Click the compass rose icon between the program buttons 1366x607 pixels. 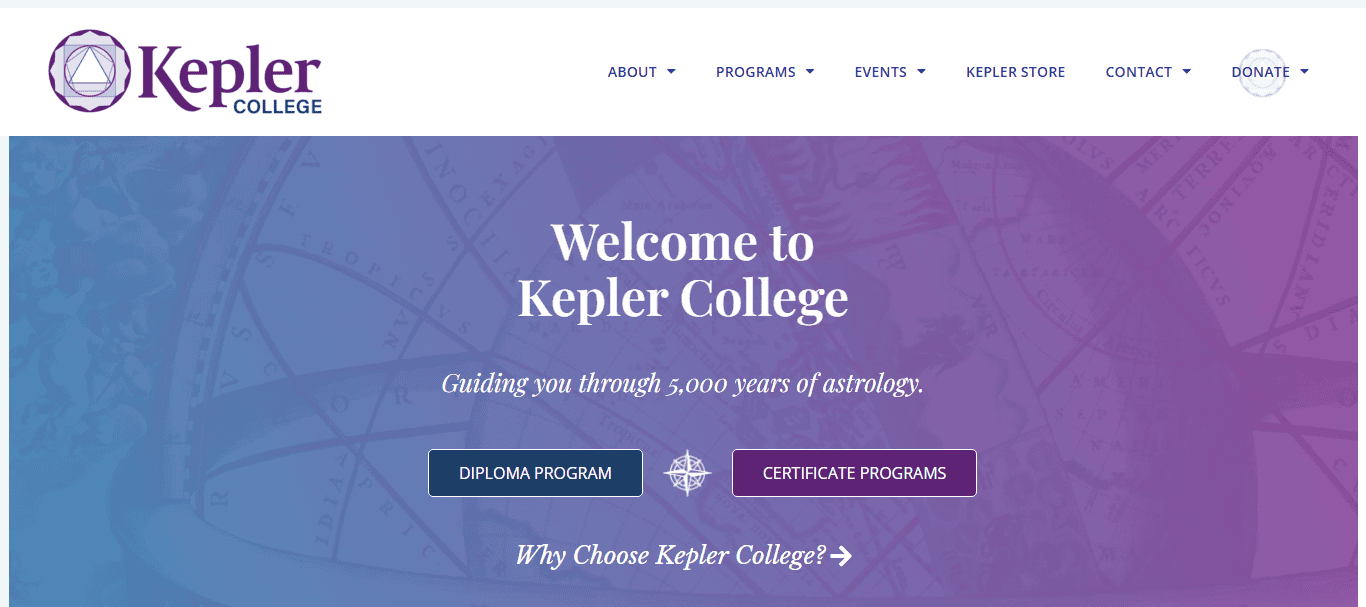687,472
